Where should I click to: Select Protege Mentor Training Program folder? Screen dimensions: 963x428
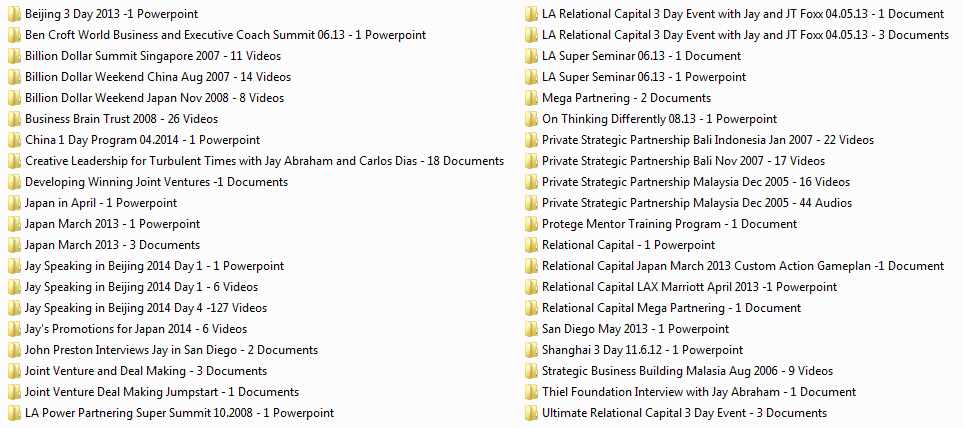click(x=661, y=224)
